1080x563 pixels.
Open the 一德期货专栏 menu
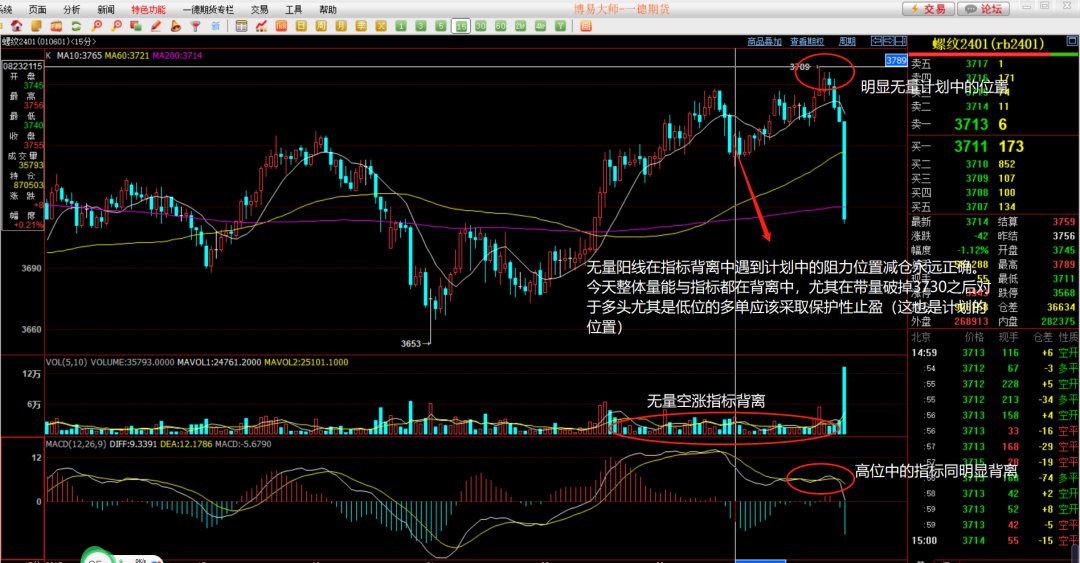[x=208, y=10]
